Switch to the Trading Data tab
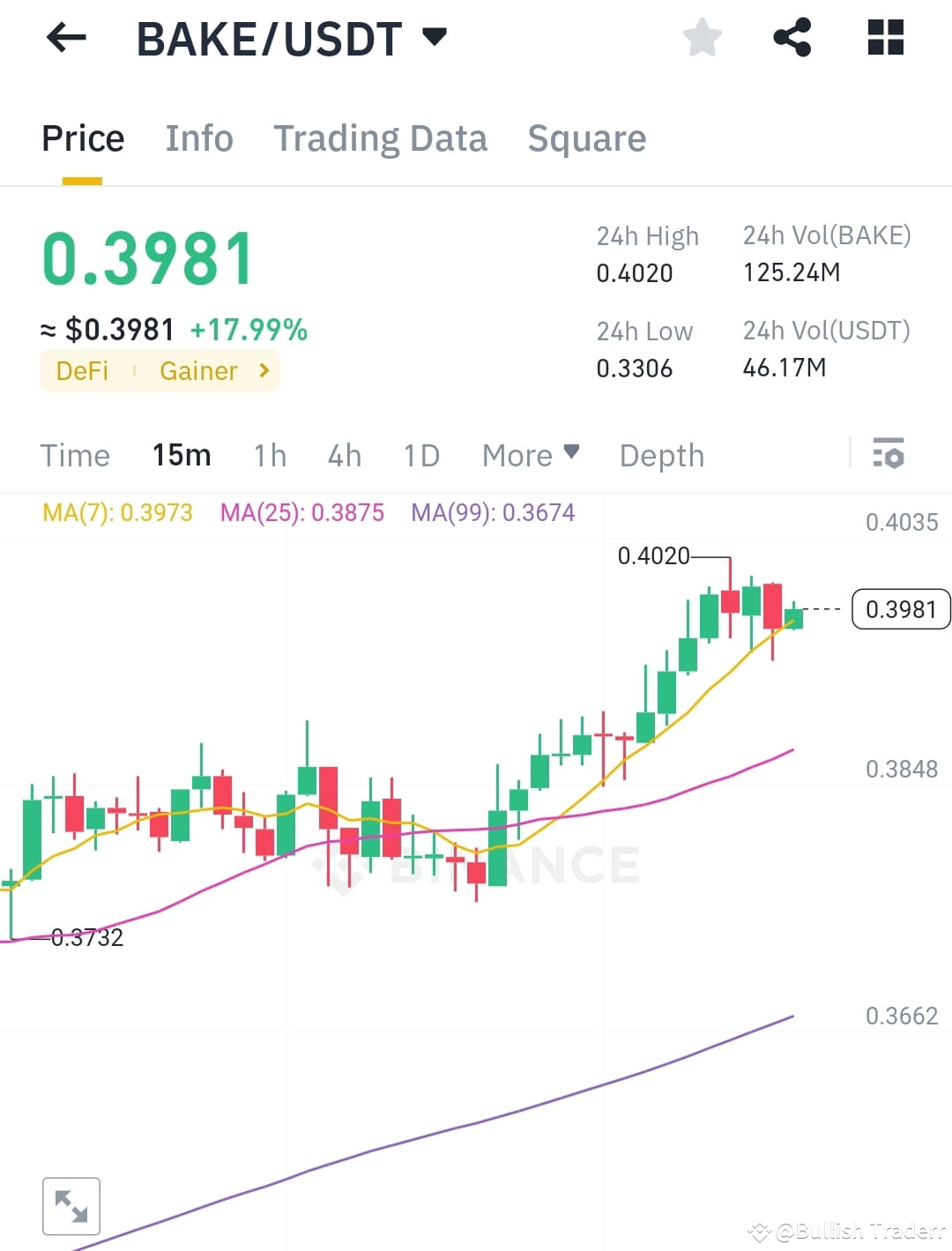 click(x=381, y=138)
